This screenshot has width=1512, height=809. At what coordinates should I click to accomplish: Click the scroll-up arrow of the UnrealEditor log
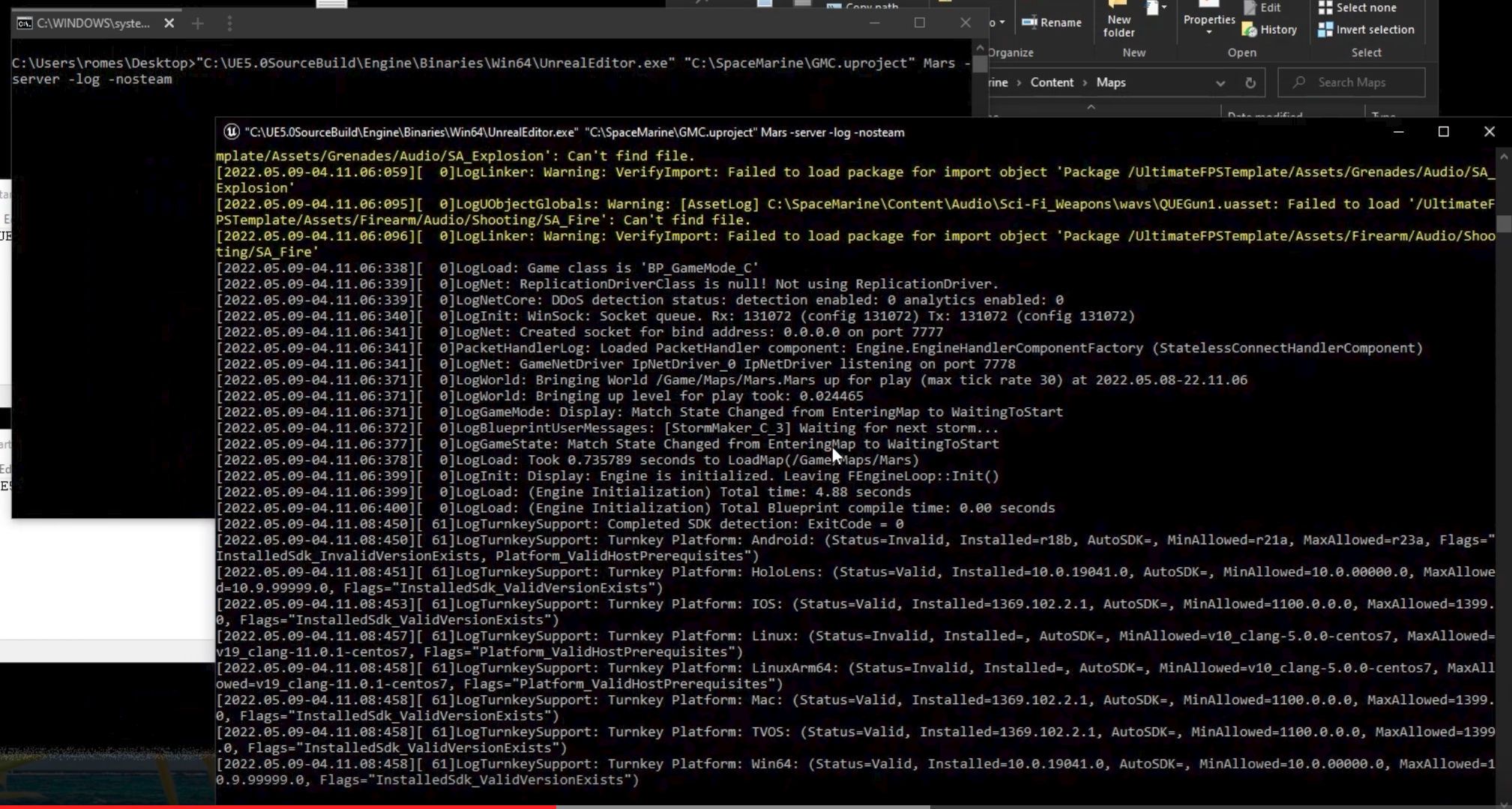click(1504, 157)
